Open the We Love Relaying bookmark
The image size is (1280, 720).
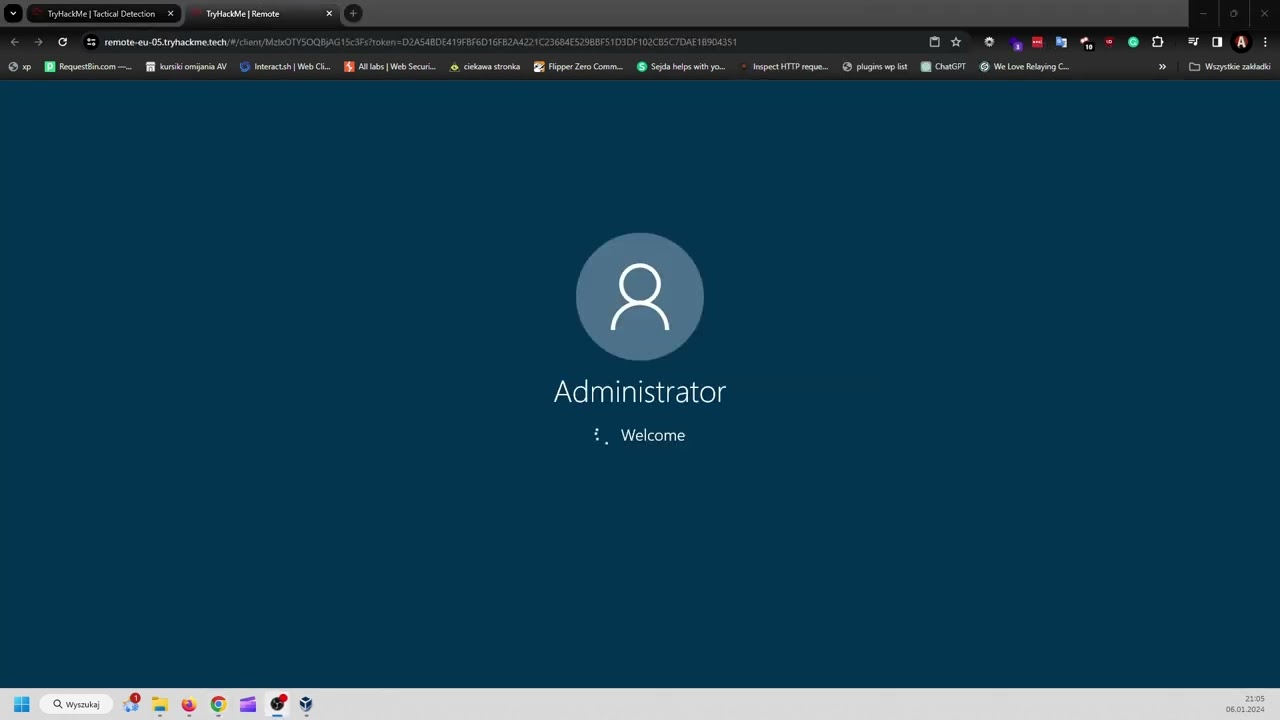click(x=1024, y=67)
